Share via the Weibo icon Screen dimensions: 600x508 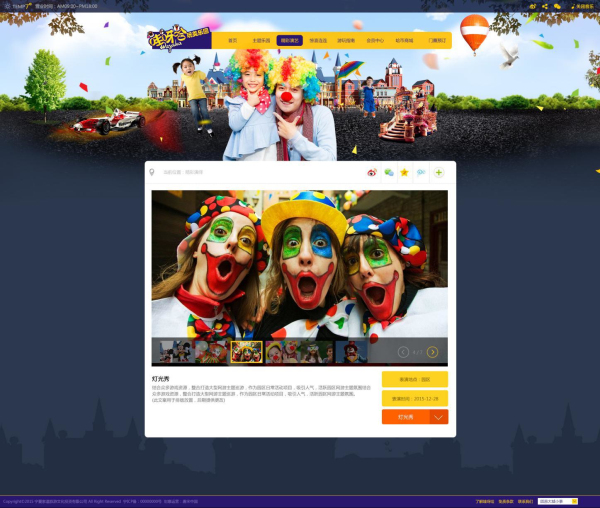372,172
